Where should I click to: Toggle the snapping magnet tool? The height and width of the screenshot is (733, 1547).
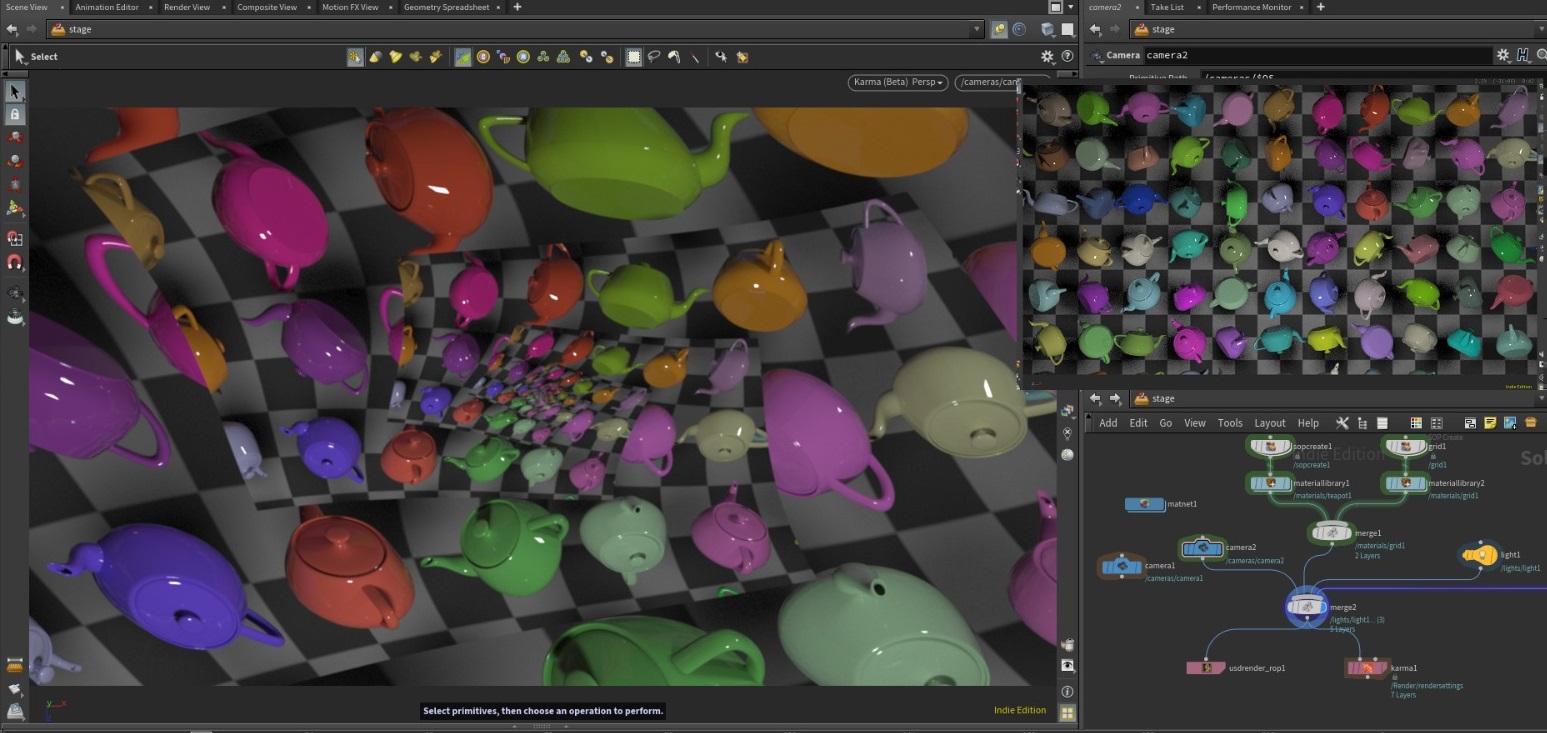[x=15, y=264]
